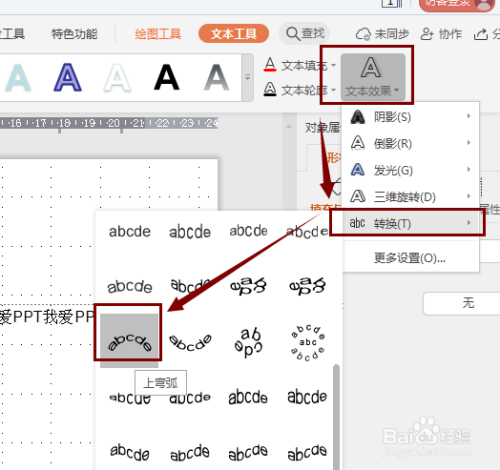Image resolution: width=500 pixels, height=470 pixels.
Task: Select the third warp effect below arch row
Action: pos(248,397)
